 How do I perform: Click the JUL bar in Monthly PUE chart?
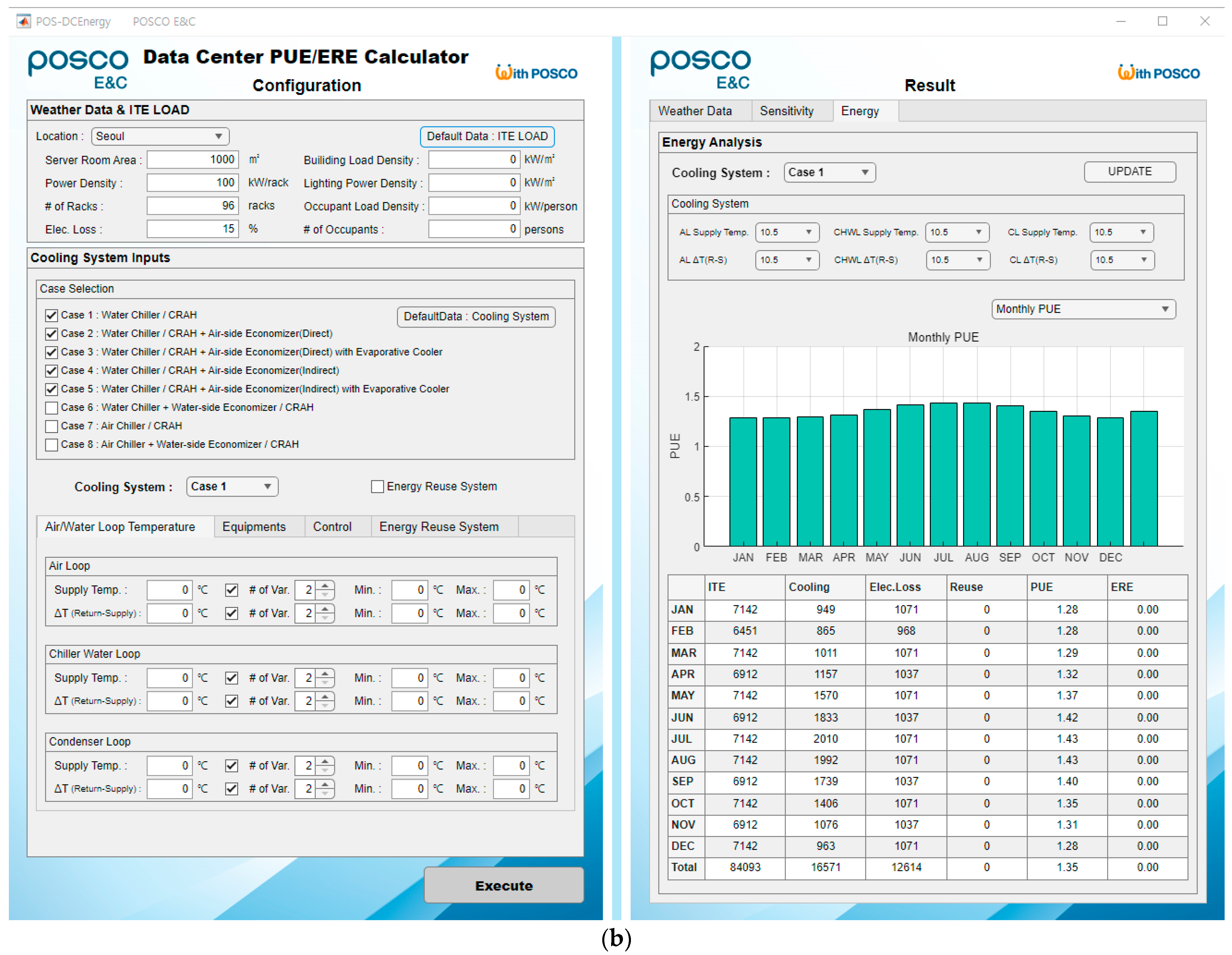click(x=943, y=474)
